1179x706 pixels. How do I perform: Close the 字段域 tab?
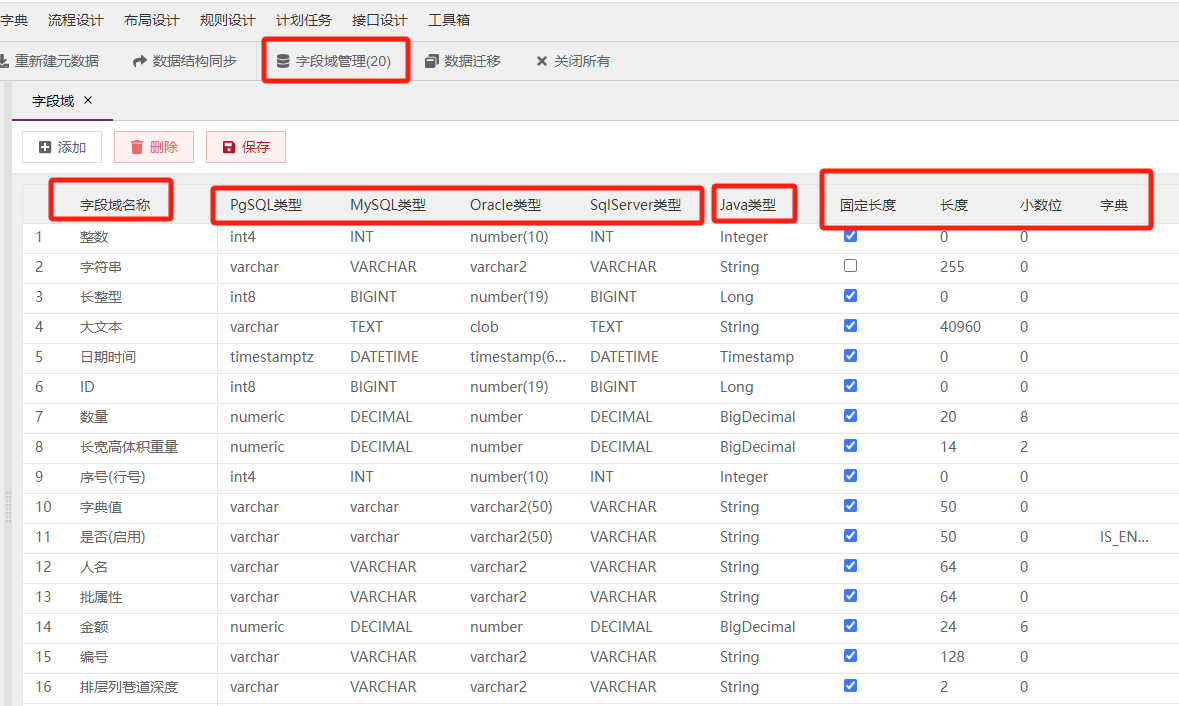pos(88,100)
